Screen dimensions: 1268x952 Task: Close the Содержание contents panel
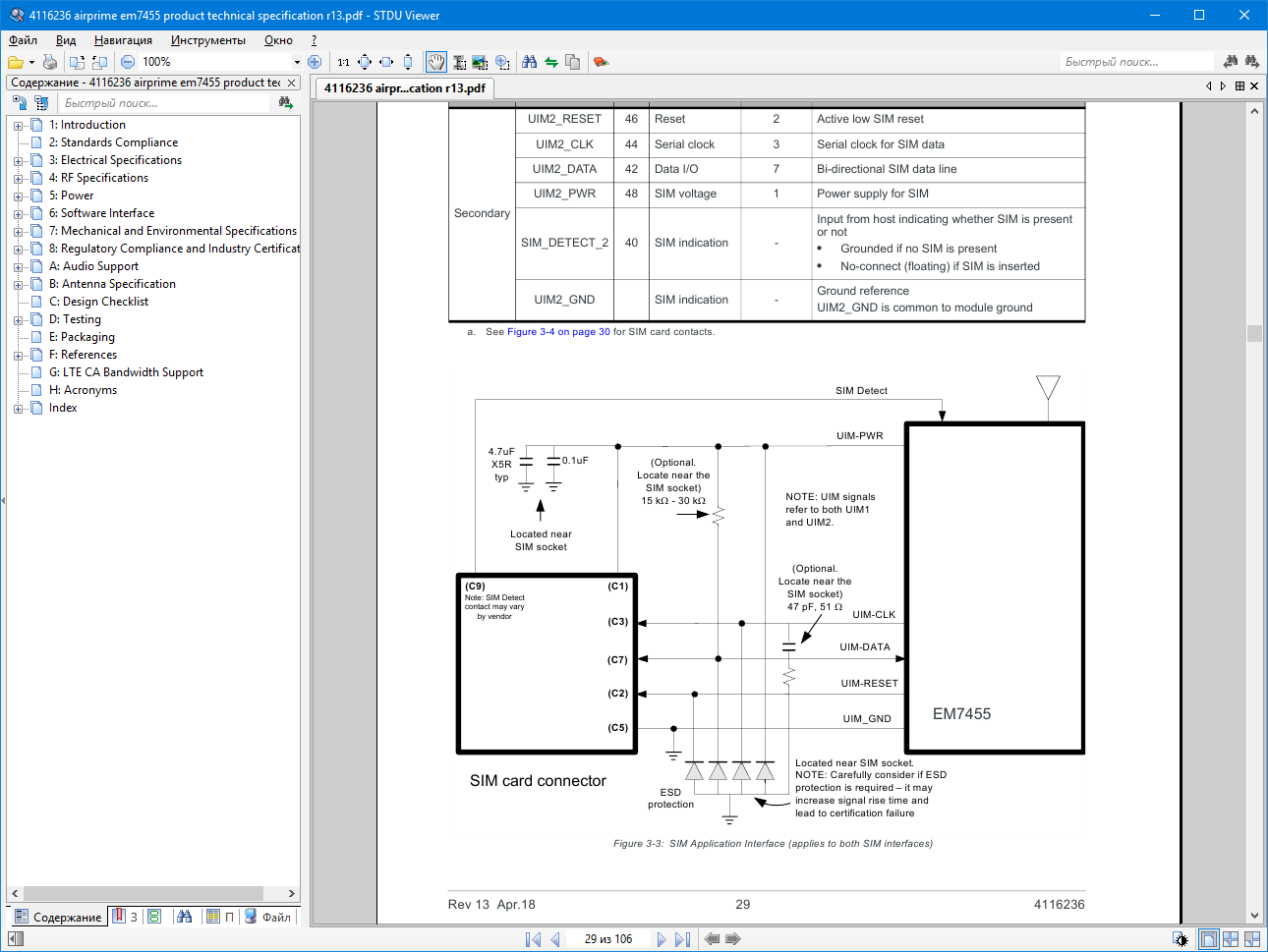[x=292, y=83]
